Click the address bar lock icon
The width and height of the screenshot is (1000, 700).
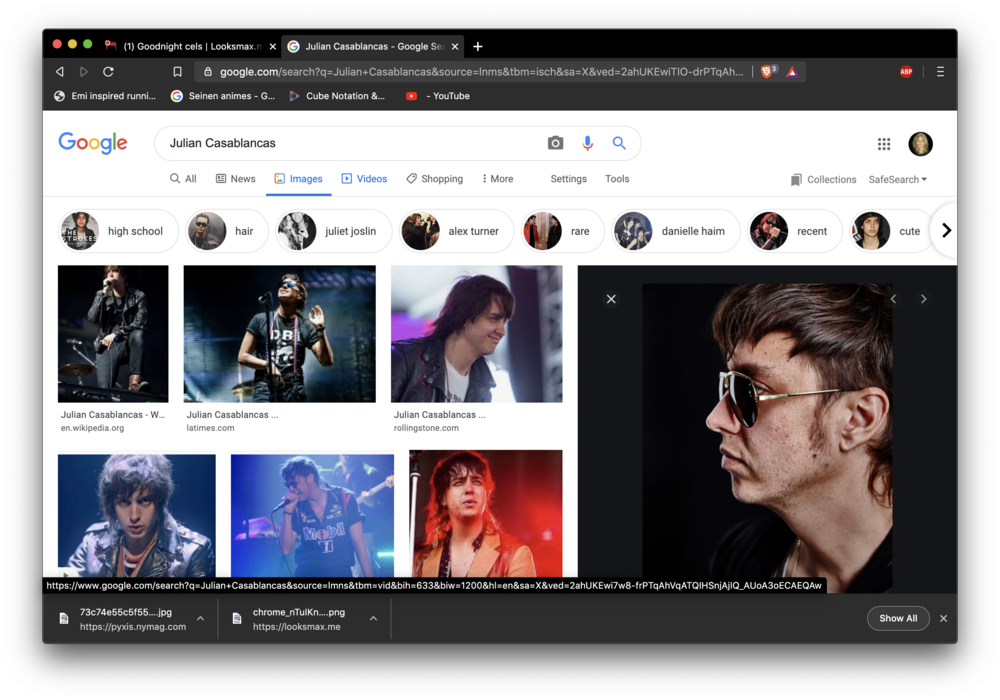coord(208,72)
